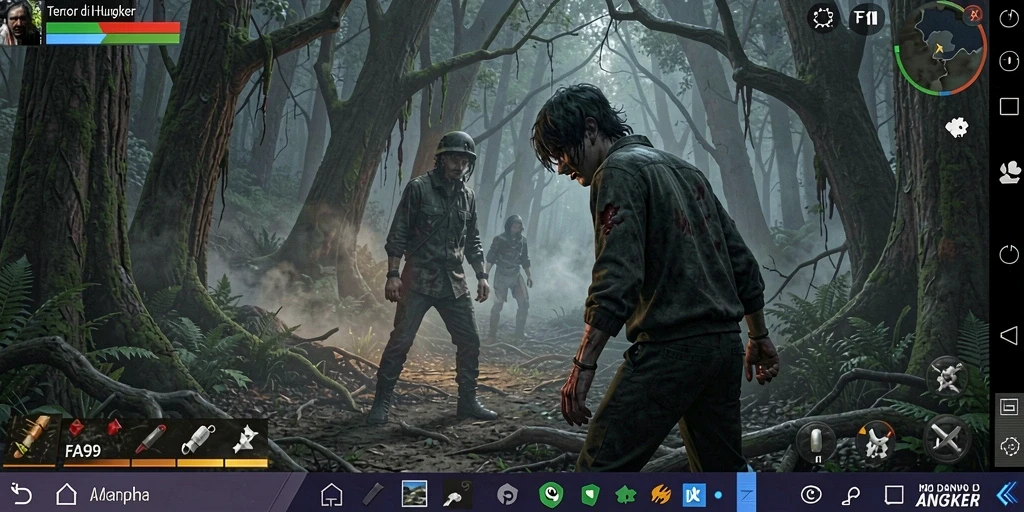Tap the orange-ringed attack skill button

875,442
